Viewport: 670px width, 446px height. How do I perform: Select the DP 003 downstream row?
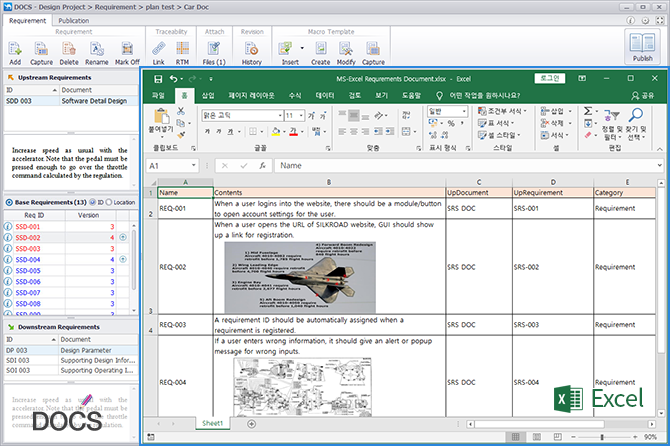click(x=71, y=350)
